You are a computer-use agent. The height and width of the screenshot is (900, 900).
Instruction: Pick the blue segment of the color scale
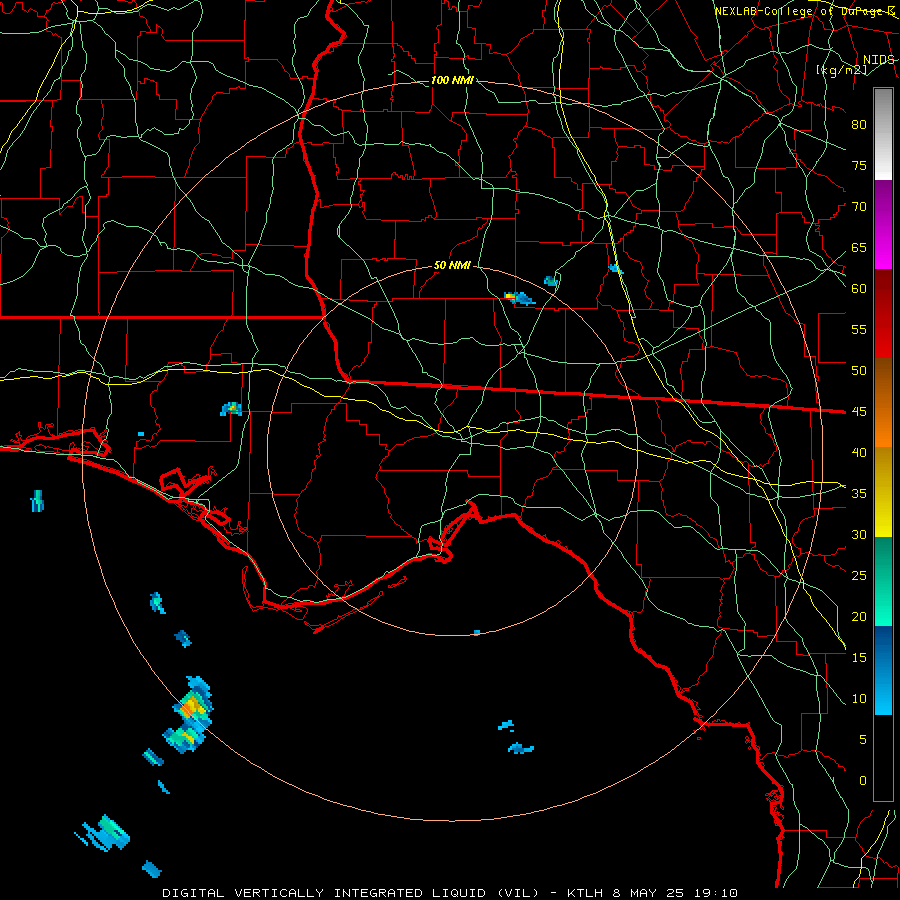point(883,670)
